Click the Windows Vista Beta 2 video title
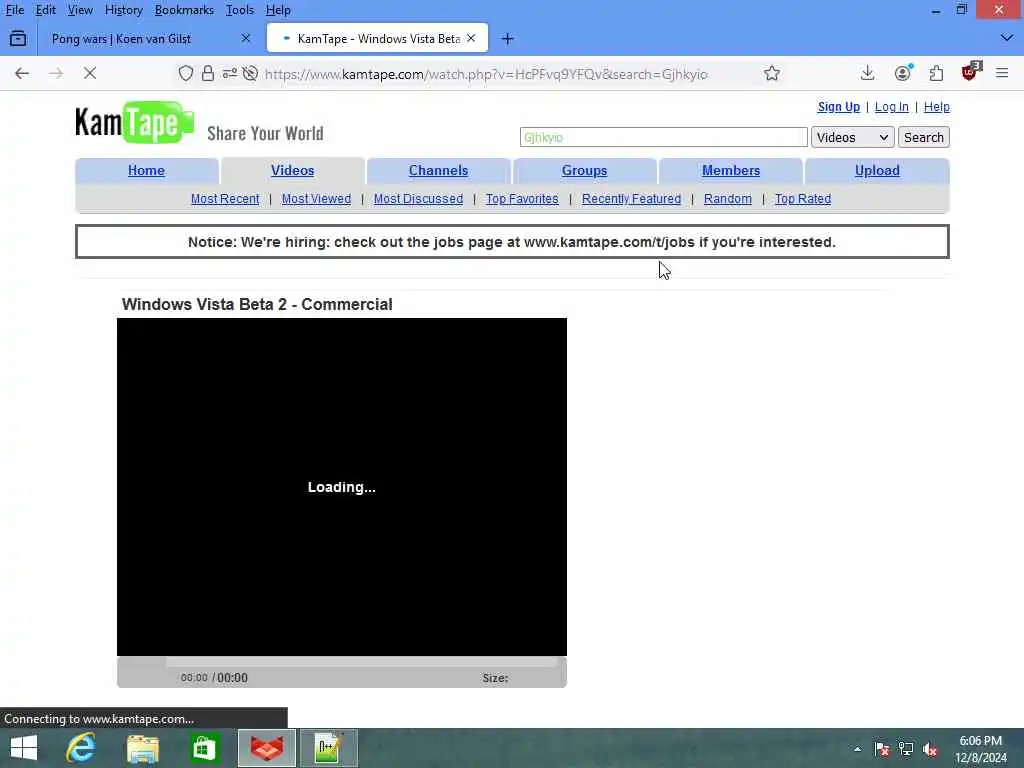Viewport: 1024px width, 768px height. click(x=257, y=304)
